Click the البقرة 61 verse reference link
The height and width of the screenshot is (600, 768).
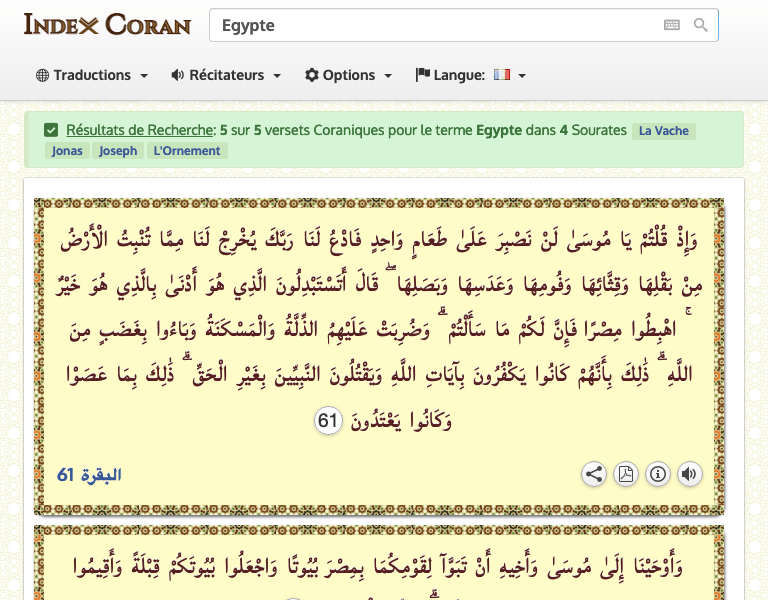tap(89, 475)
